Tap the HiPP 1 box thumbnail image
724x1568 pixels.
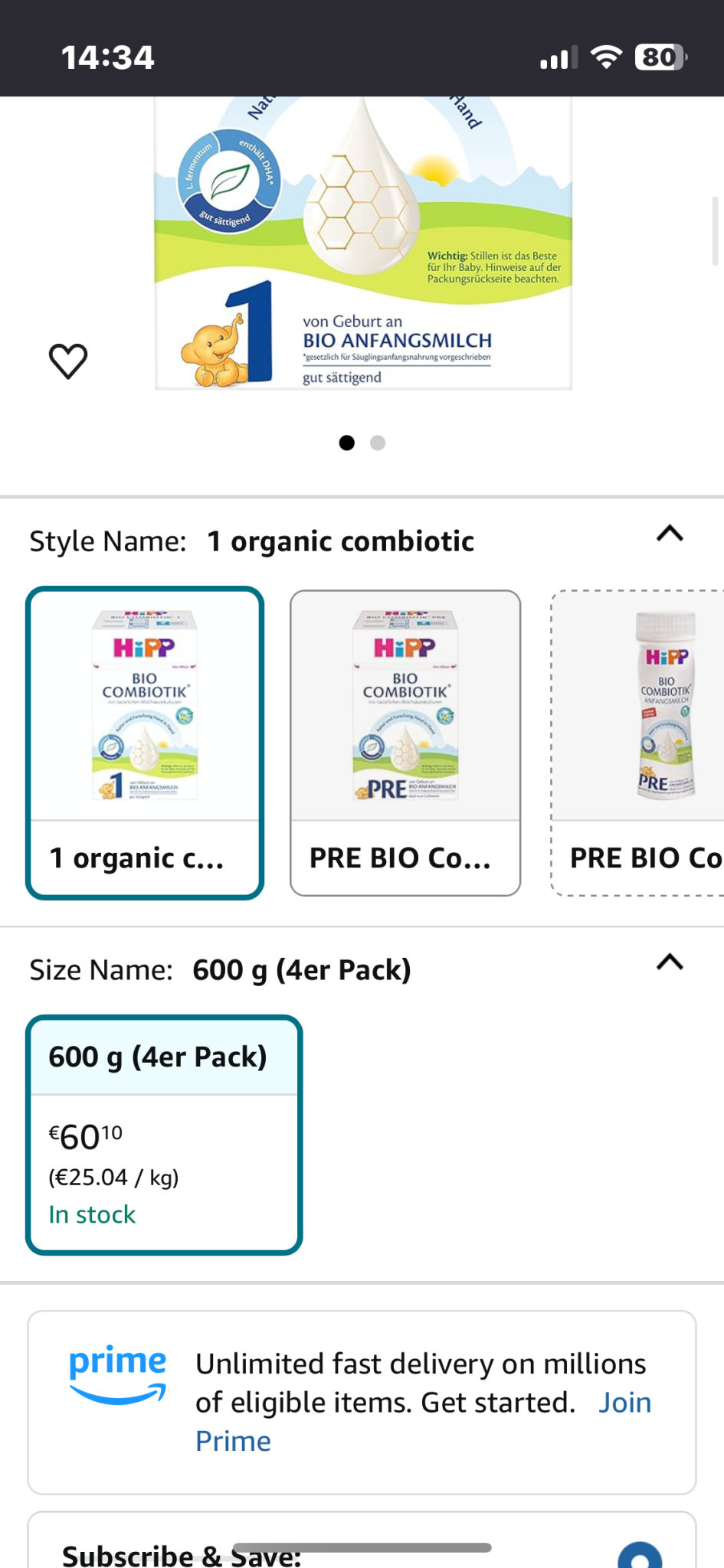pos(145,705)
